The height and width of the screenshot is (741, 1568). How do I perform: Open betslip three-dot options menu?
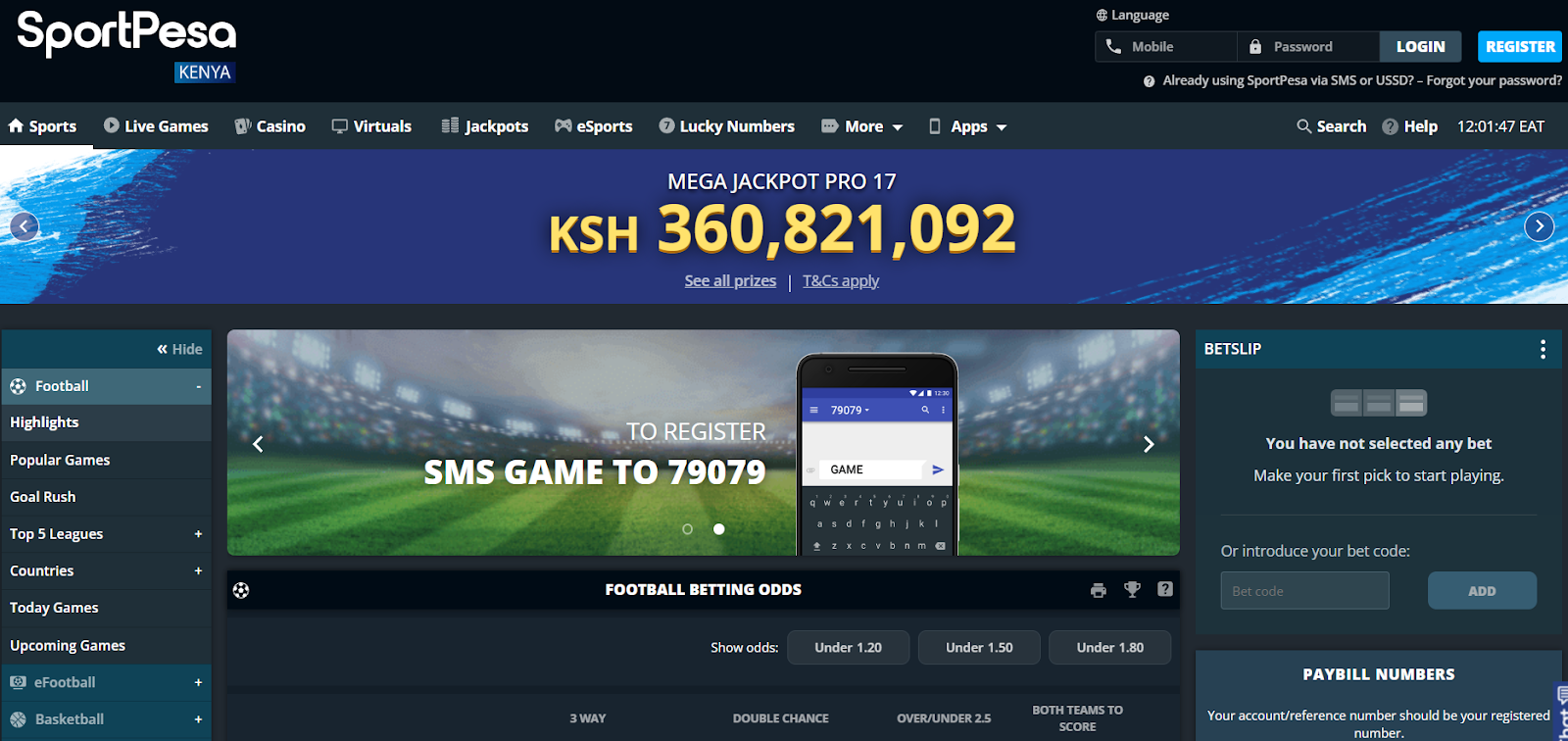coord(1543,349)
